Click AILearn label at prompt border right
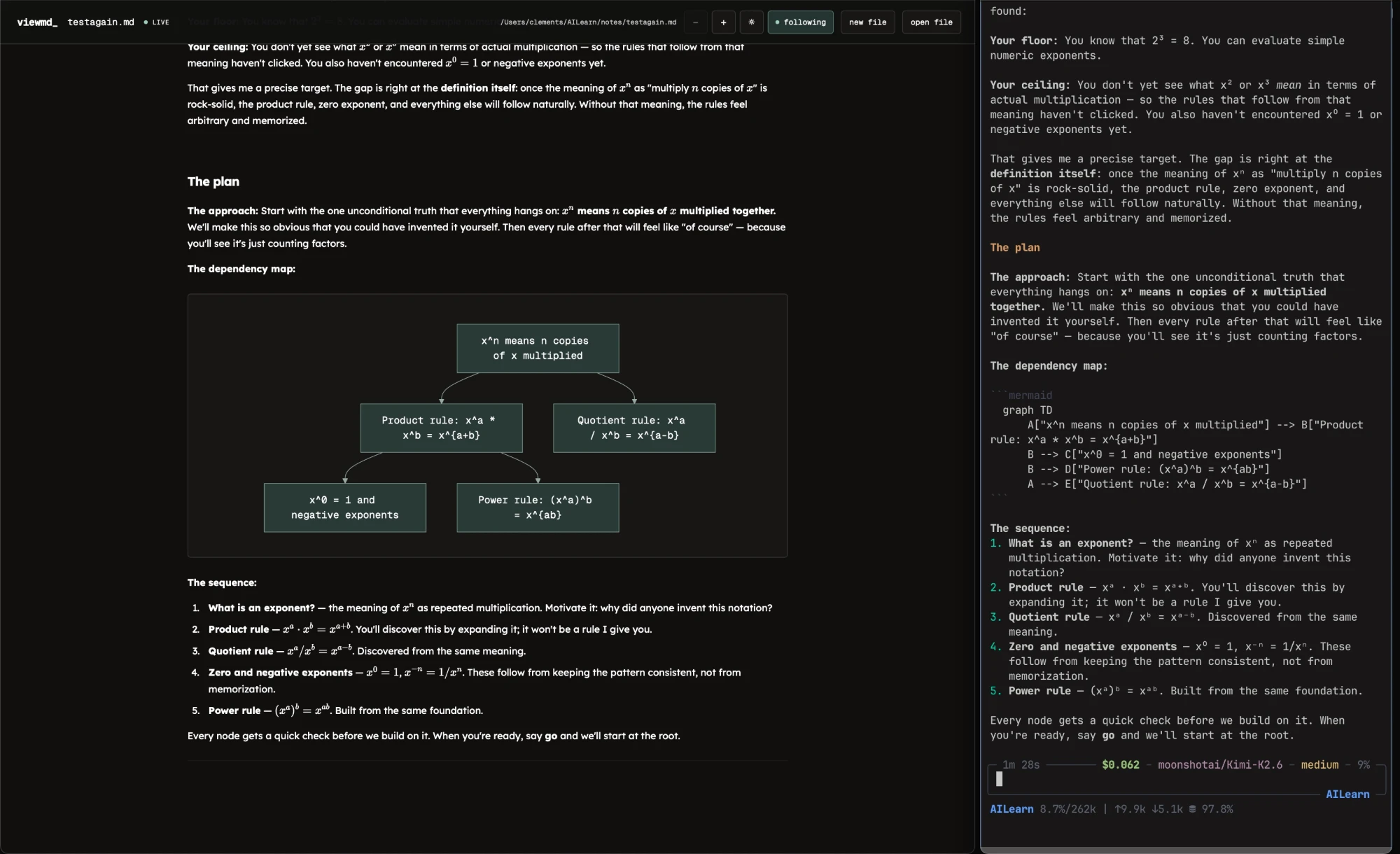This screenshot has width=1400, height=854. 1347,794
